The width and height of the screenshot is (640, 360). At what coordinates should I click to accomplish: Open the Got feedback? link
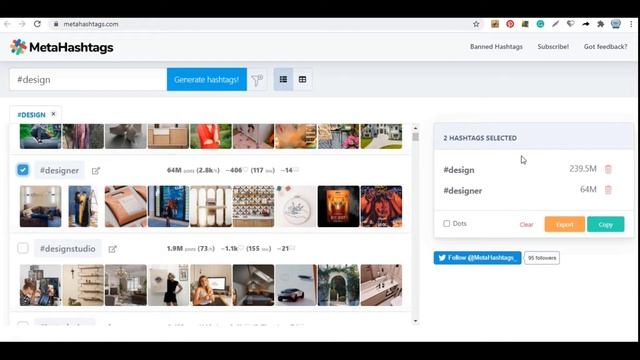[x=605, y=47]
